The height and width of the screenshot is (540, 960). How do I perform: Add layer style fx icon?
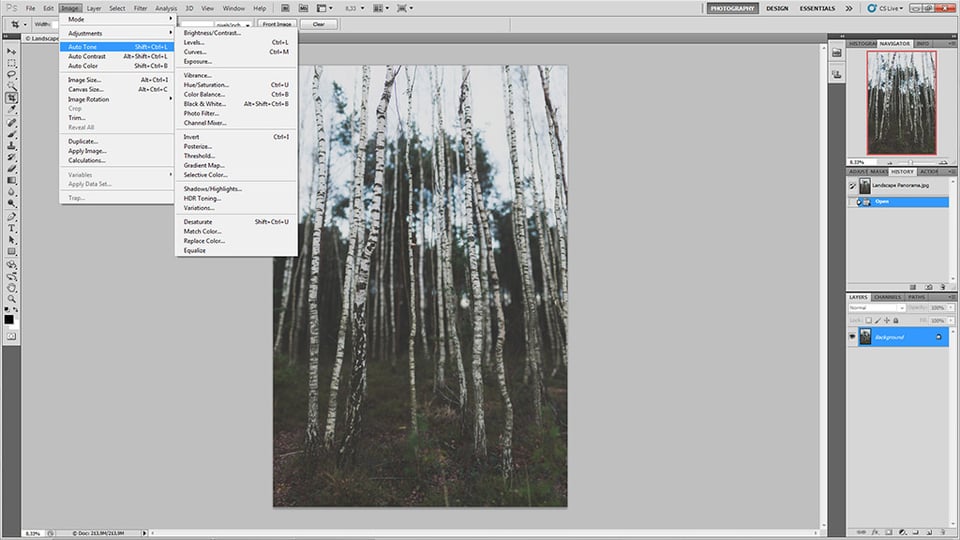pyautogui.click(x=875, y=533)
